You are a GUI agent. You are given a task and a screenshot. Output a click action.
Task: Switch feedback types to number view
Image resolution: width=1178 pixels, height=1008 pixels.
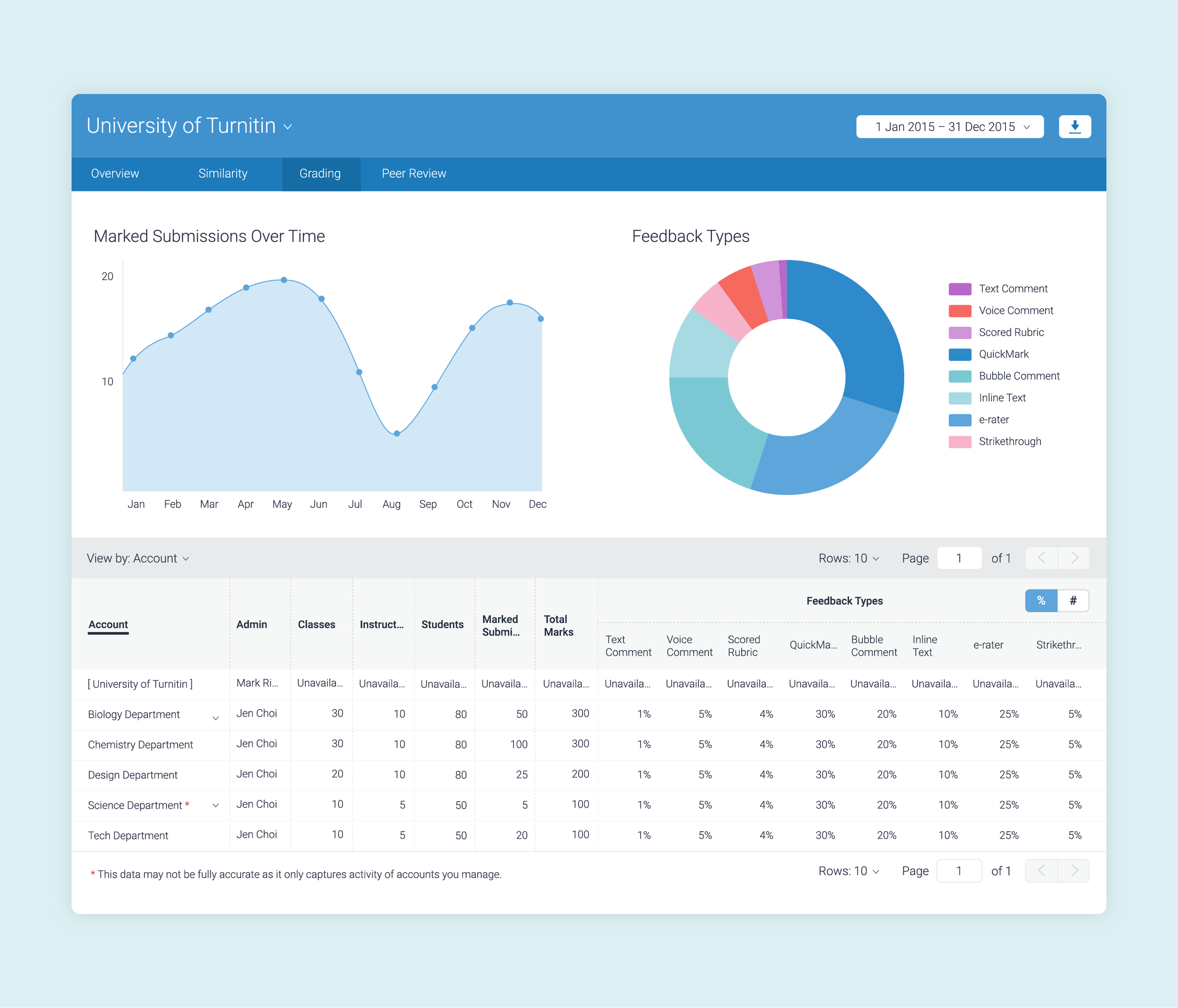click(x=1073, y=600)
